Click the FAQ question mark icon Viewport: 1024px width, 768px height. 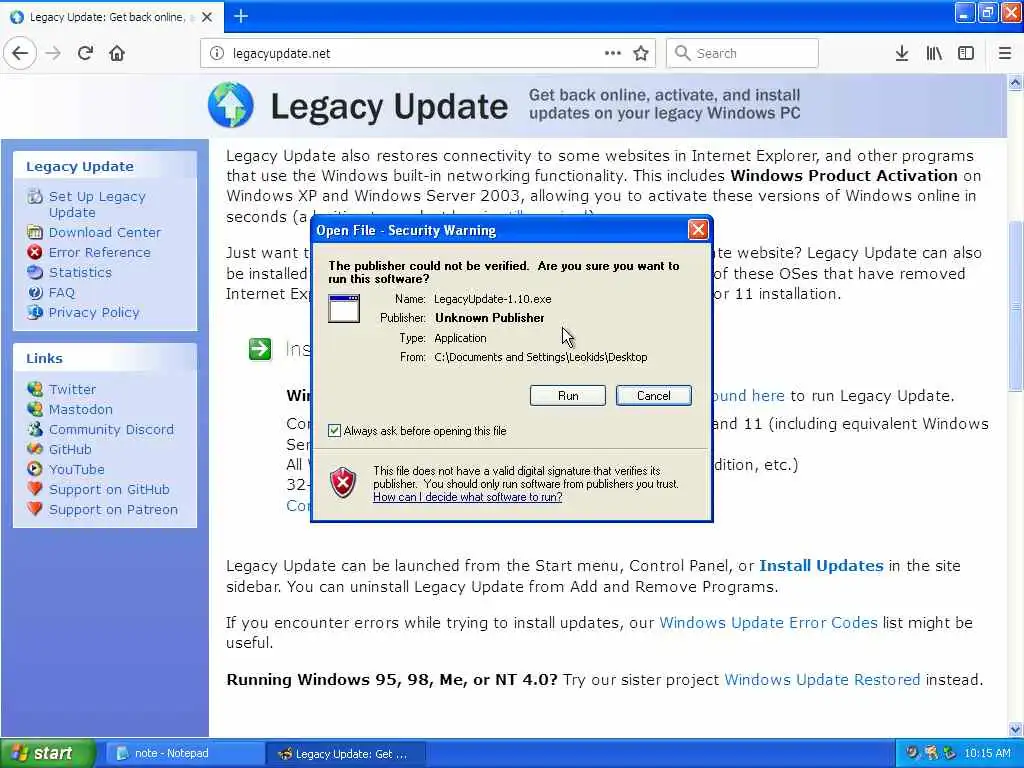tap(35, 293)
